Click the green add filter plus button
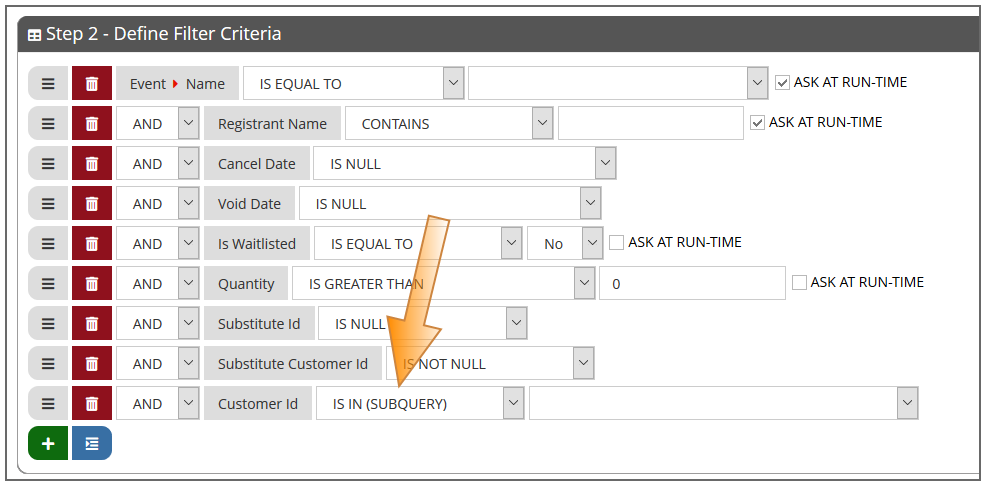The height and width of the screenshot is (486, 986). pos(48,443)
